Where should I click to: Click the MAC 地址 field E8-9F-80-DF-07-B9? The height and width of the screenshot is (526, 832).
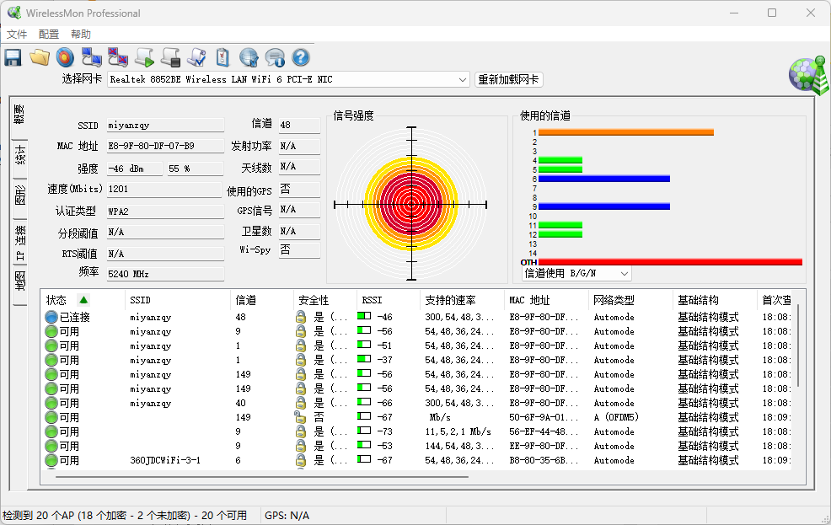point(165,146)
